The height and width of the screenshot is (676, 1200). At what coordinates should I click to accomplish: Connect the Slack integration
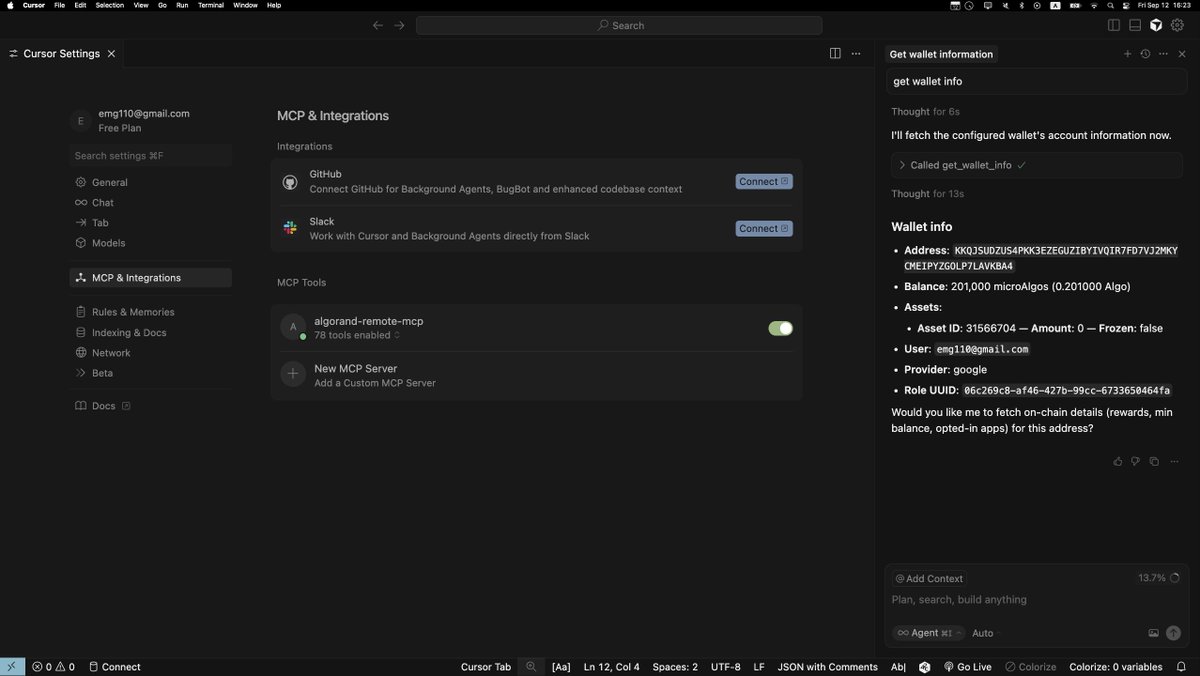[x=764, y=228]
